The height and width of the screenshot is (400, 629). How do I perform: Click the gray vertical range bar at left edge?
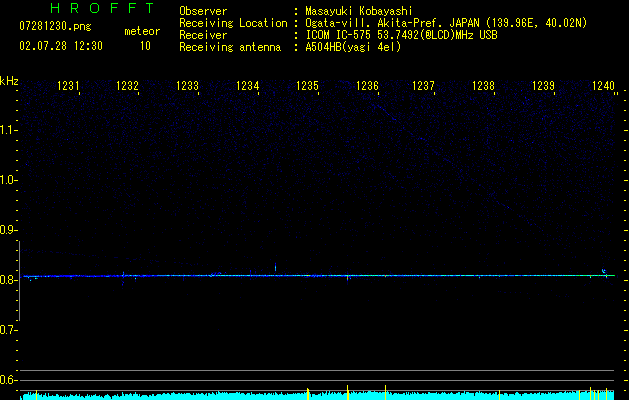coord(20,281)
